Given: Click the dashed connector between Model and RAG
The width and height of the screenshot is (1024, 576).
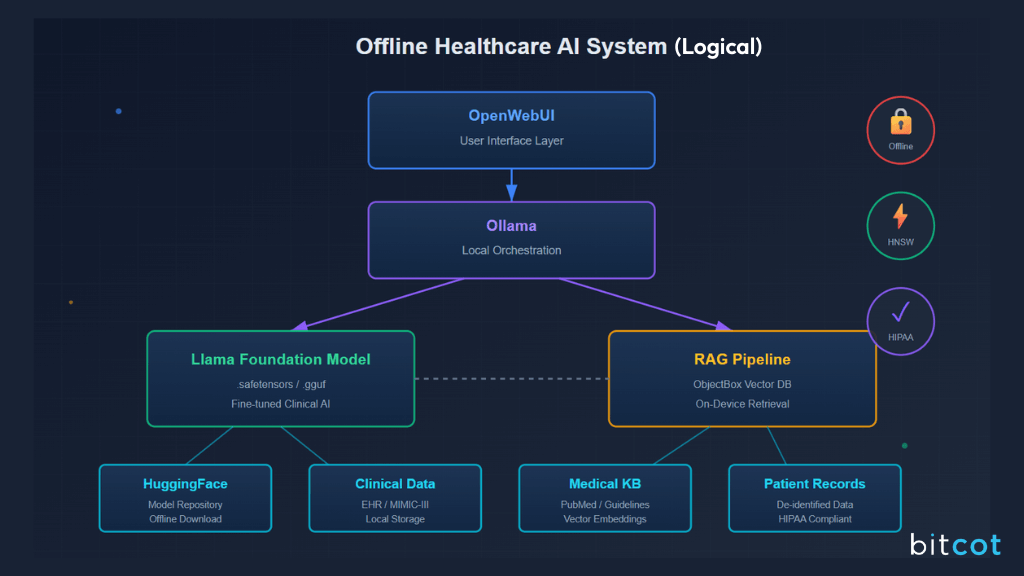Looking at the screenshot, I should click(x=511, y=378).
